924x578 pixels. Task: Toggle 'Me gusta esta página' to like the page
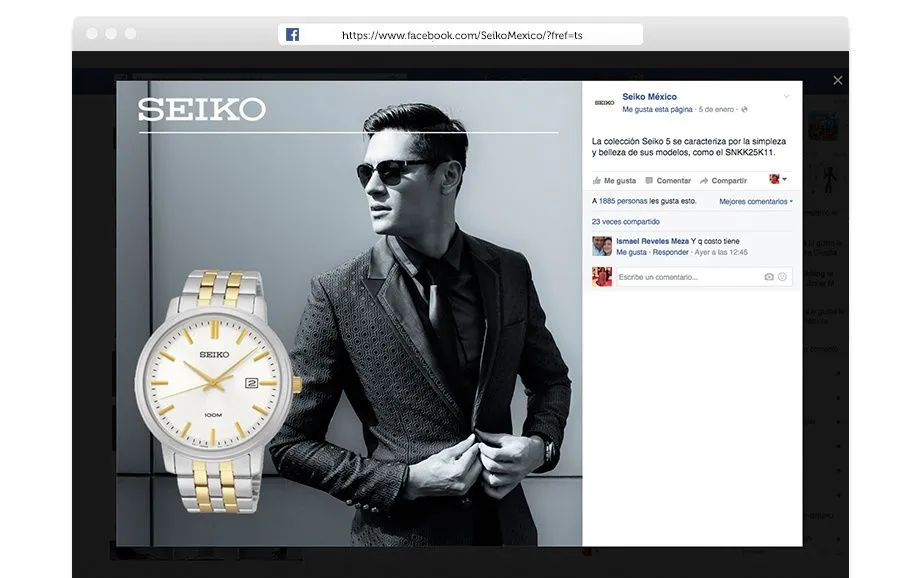[x=658, y=110]
